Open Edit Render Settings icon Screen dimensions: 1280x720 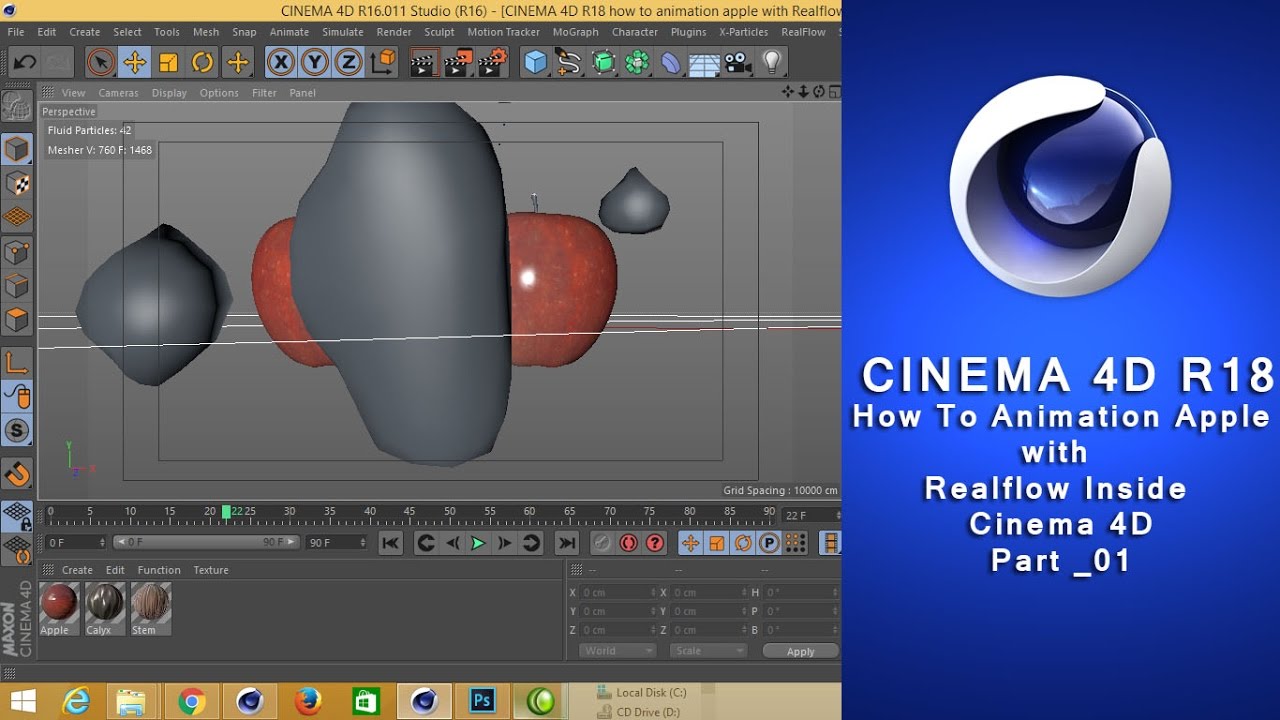tap(492, 63)
